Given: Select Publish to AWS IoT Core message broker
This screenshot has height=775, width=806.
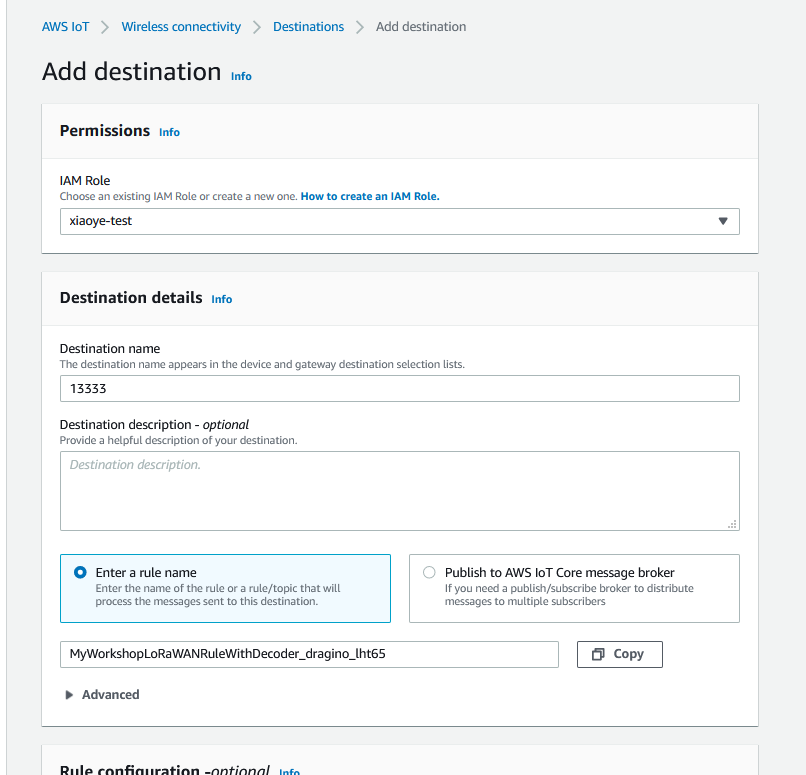Looking at the screenshot, I should 429,573.
